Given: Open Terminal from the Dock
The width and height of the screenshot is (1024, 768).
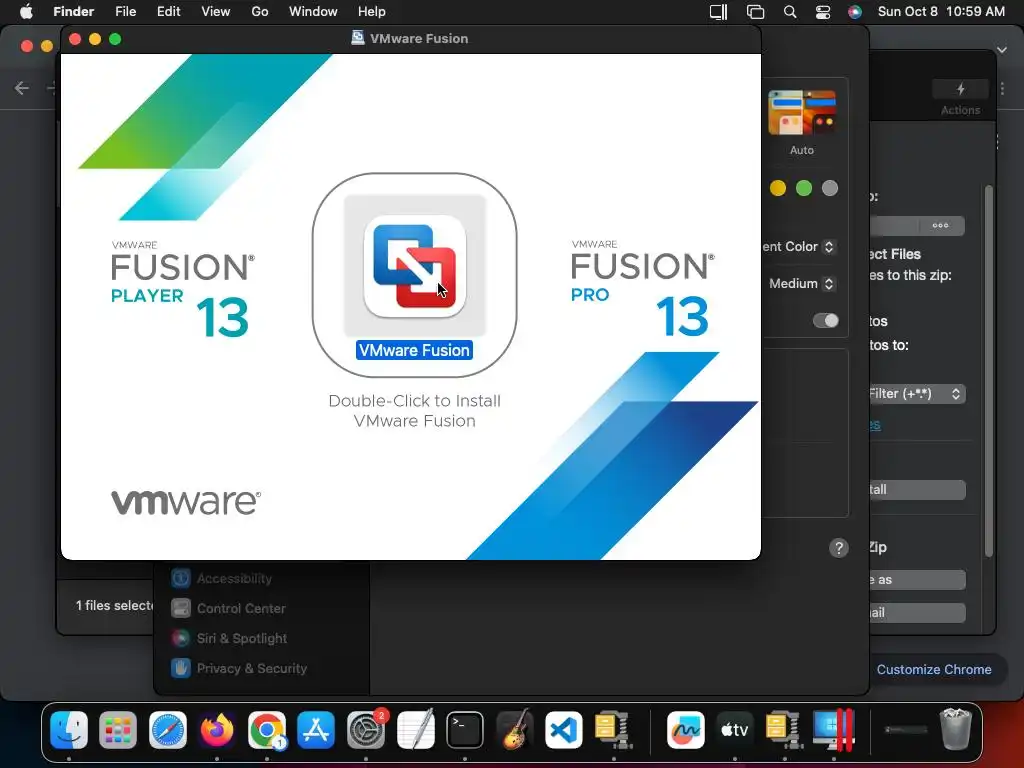Looking at the screenshot, I should pos(465,729).
